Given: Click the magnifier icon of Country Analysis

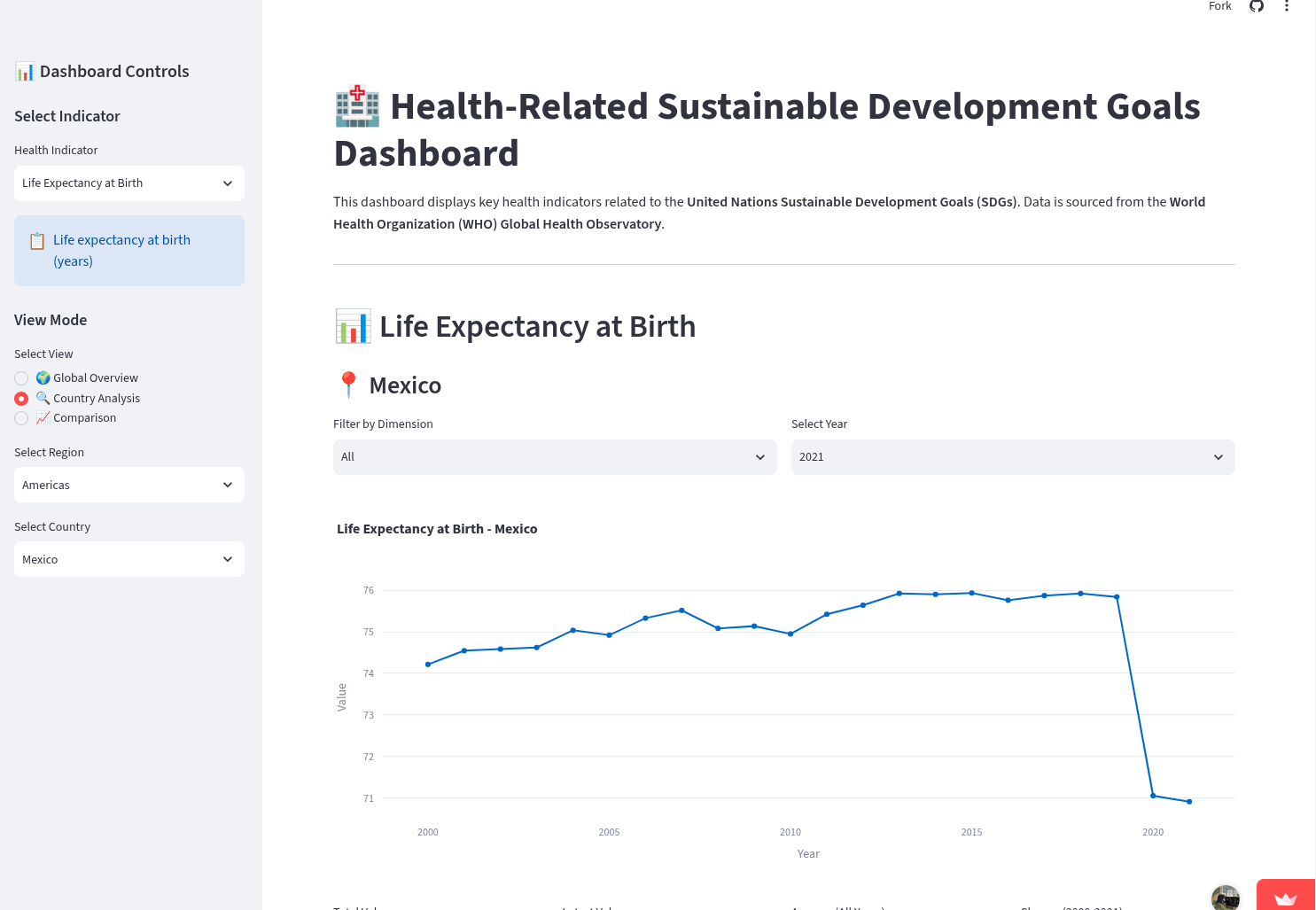Looking at the screenshot, I should coord(43,399).
